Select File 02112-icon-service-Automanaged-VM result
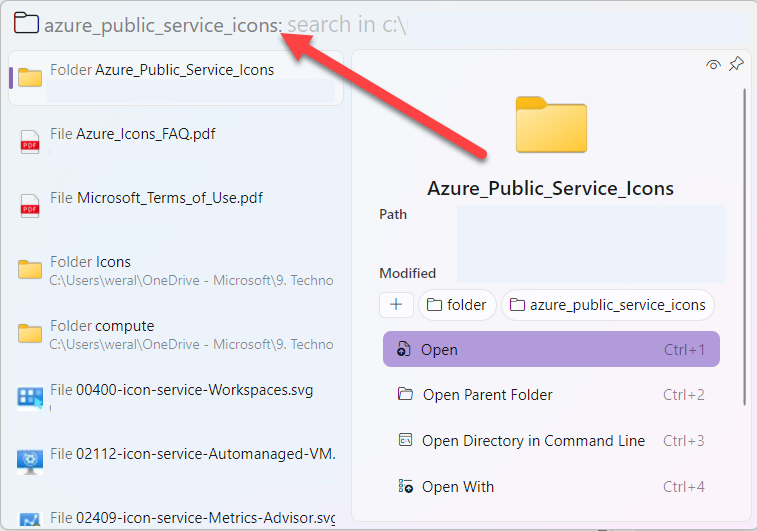 click(x=176, y=462)
